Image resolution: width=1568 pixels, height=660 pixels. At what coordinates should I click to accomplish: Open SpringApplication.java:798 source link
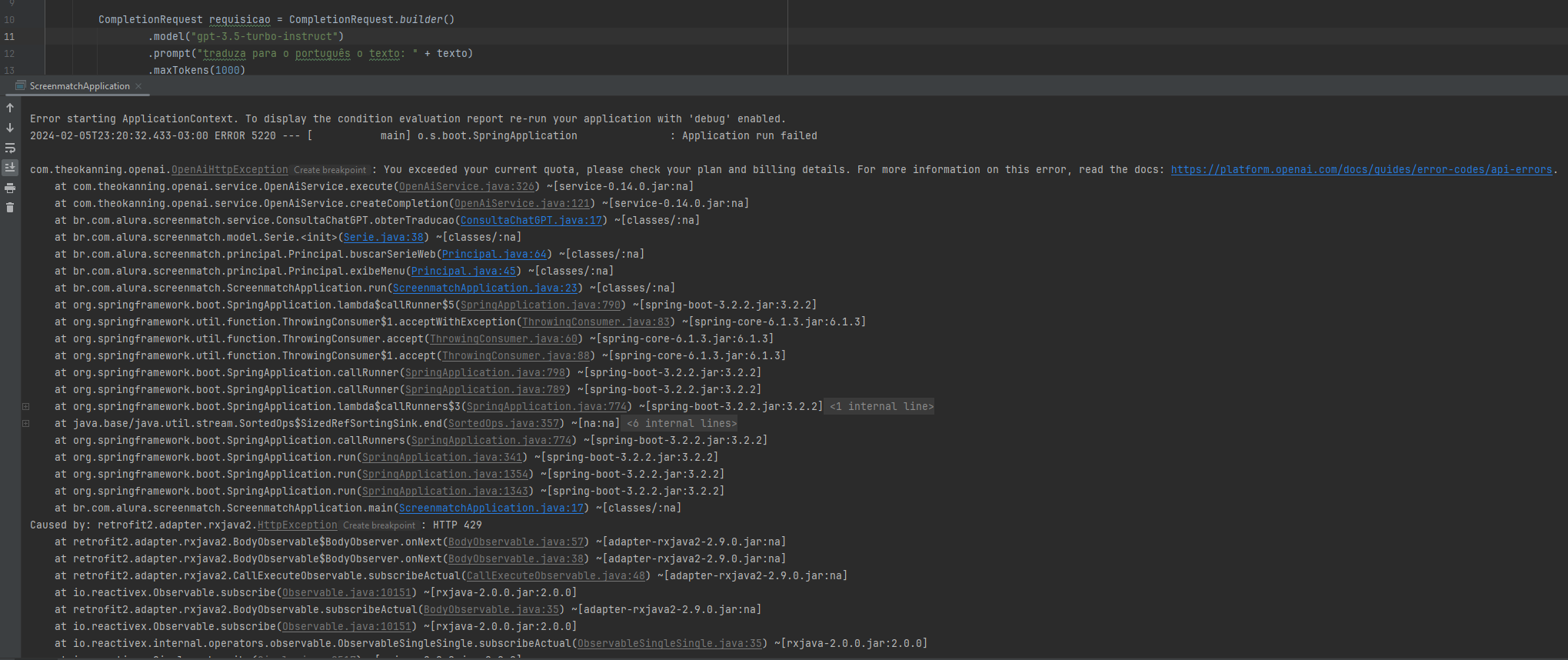tap(484, 372)
